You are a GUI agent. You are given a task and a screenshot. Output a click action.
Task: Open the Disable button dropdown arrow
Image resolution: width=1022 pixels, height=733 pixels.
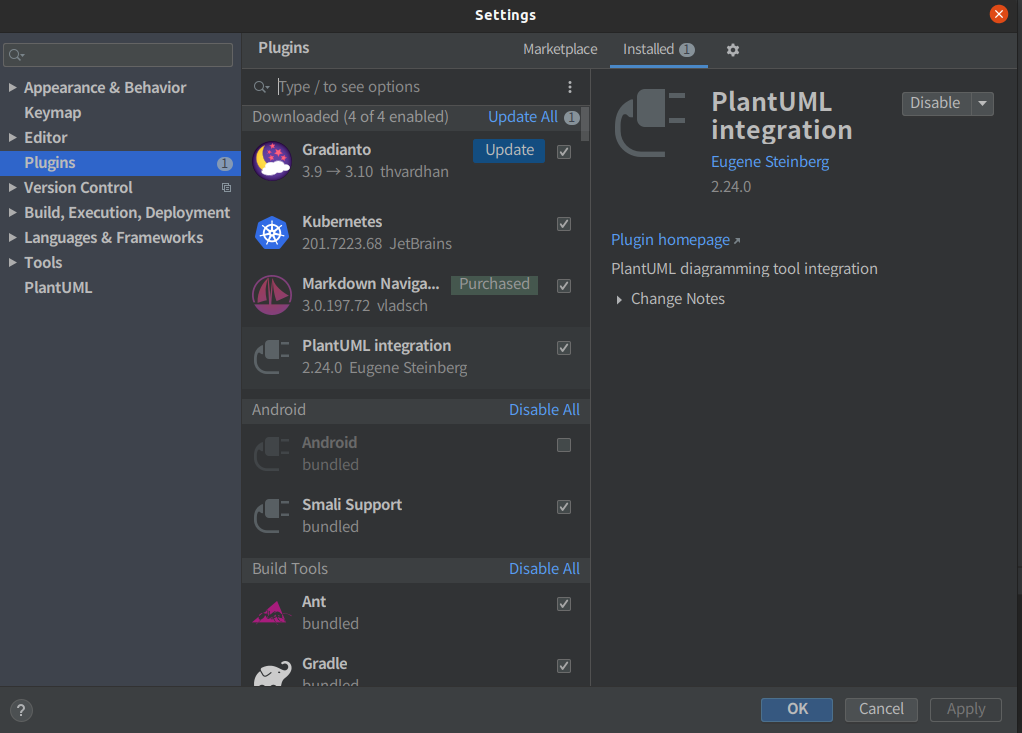coord(982,104)
